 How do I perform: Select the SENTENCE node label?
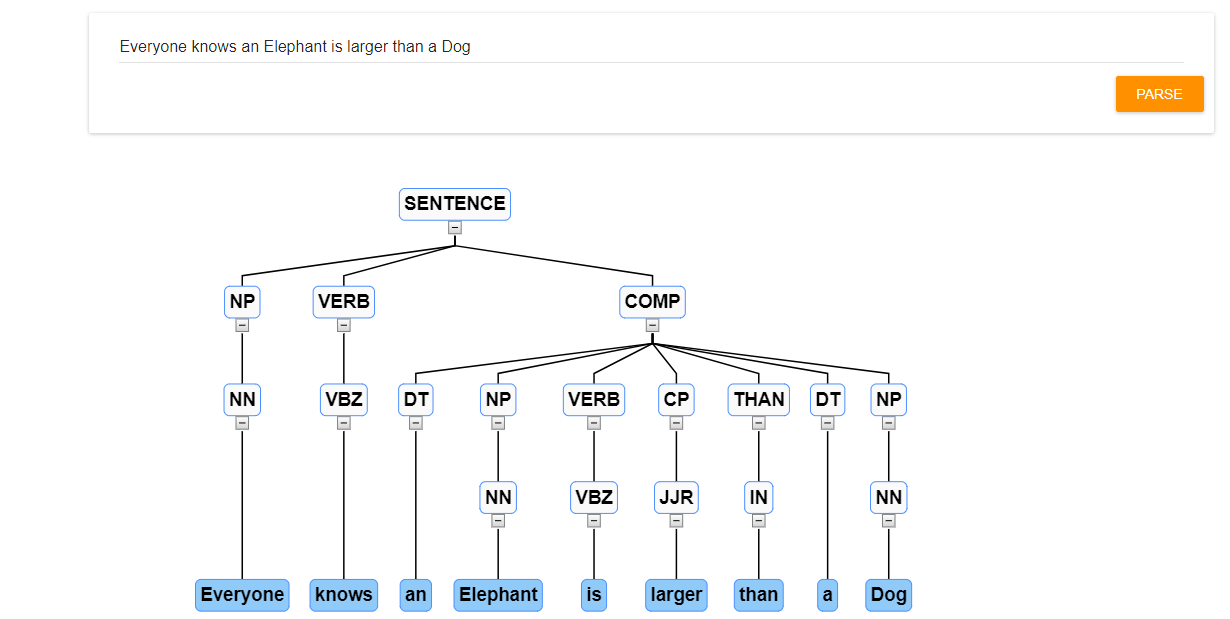point(455,204)
